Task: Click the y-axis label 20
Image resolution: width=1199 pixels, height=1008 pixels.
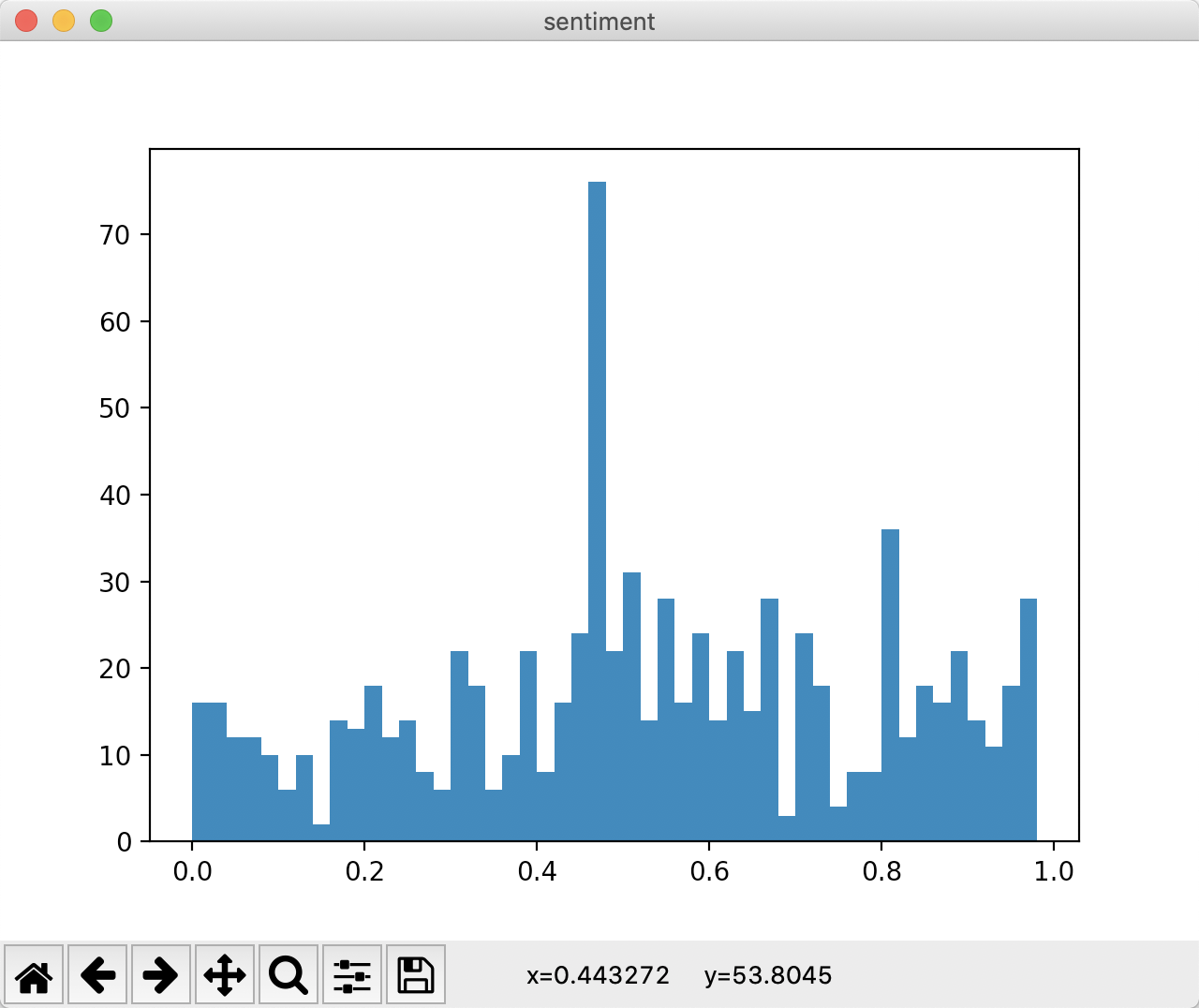Action: point(114,669)
